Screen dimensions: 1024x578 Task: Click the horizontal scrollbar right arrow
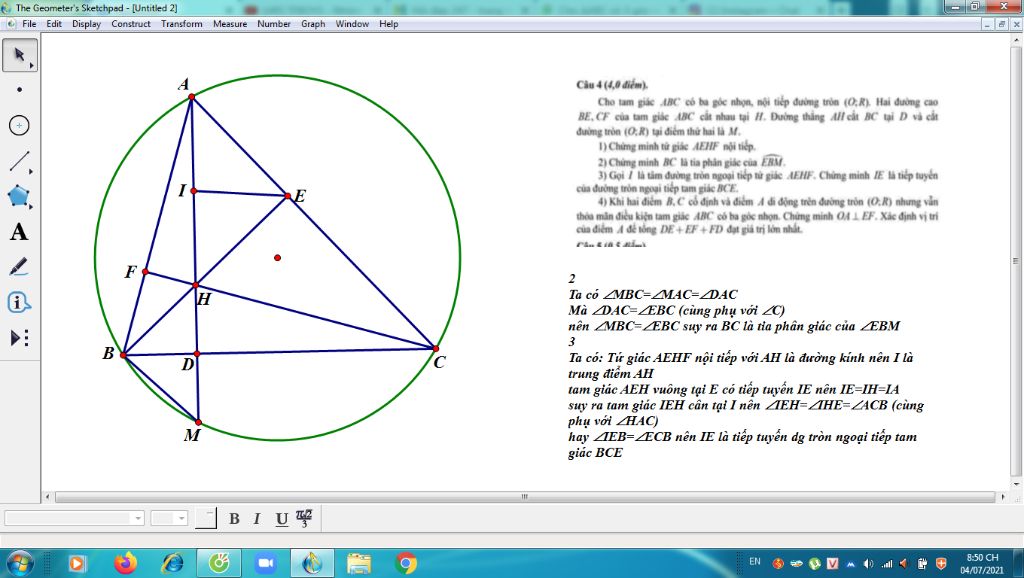point(1004,497)
